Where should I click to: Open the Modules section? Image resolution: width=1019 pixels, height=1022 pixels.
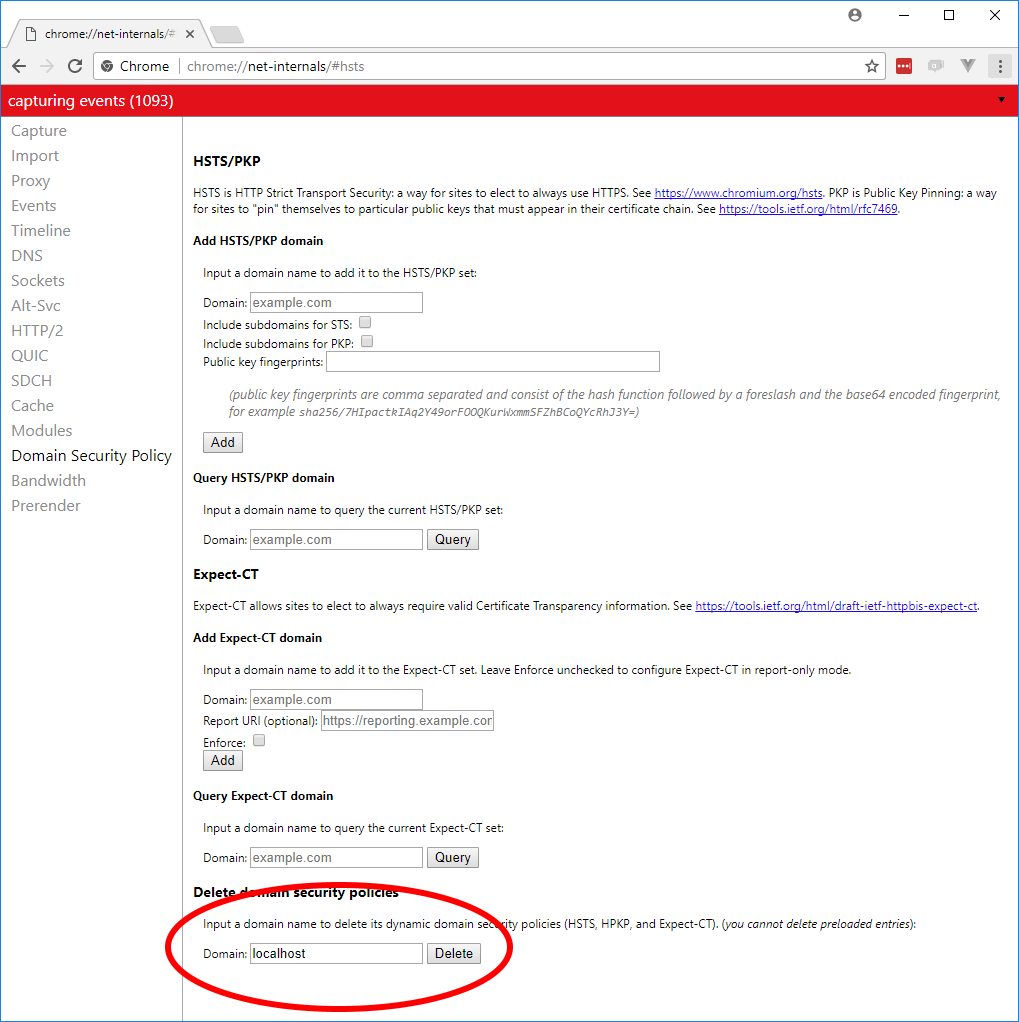tap(42, 430)
